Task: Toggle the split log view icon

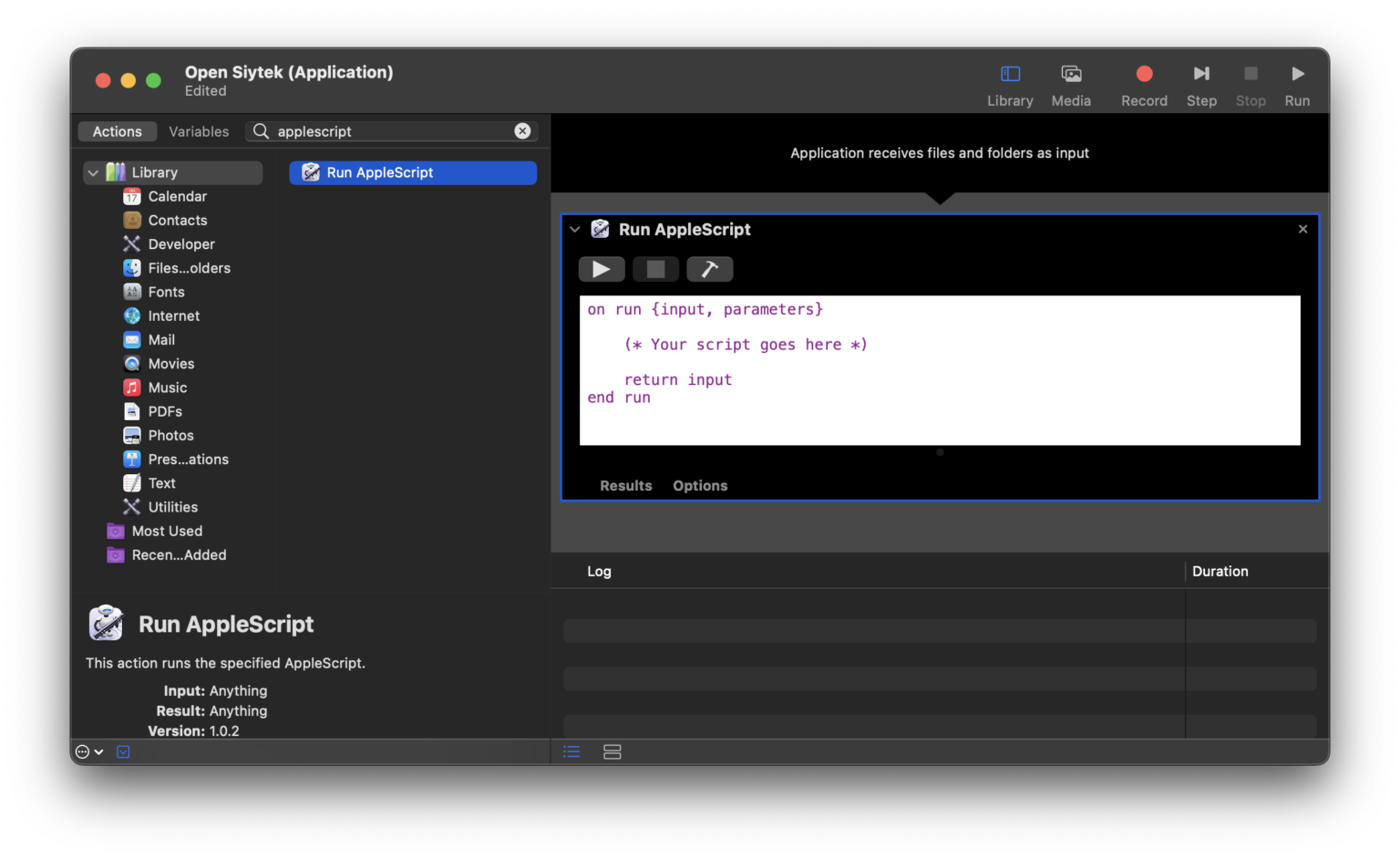Action: point(612,752)
